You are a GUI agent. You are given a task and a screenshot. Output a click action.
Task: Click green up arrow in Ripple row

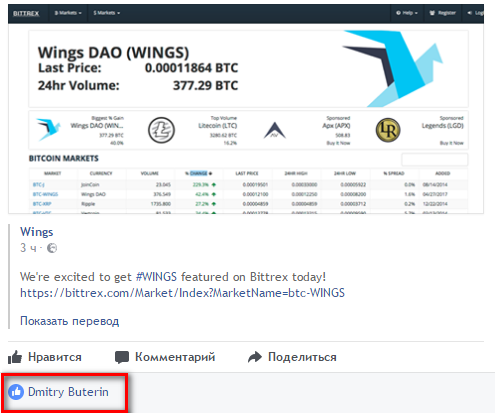point(214,204)
